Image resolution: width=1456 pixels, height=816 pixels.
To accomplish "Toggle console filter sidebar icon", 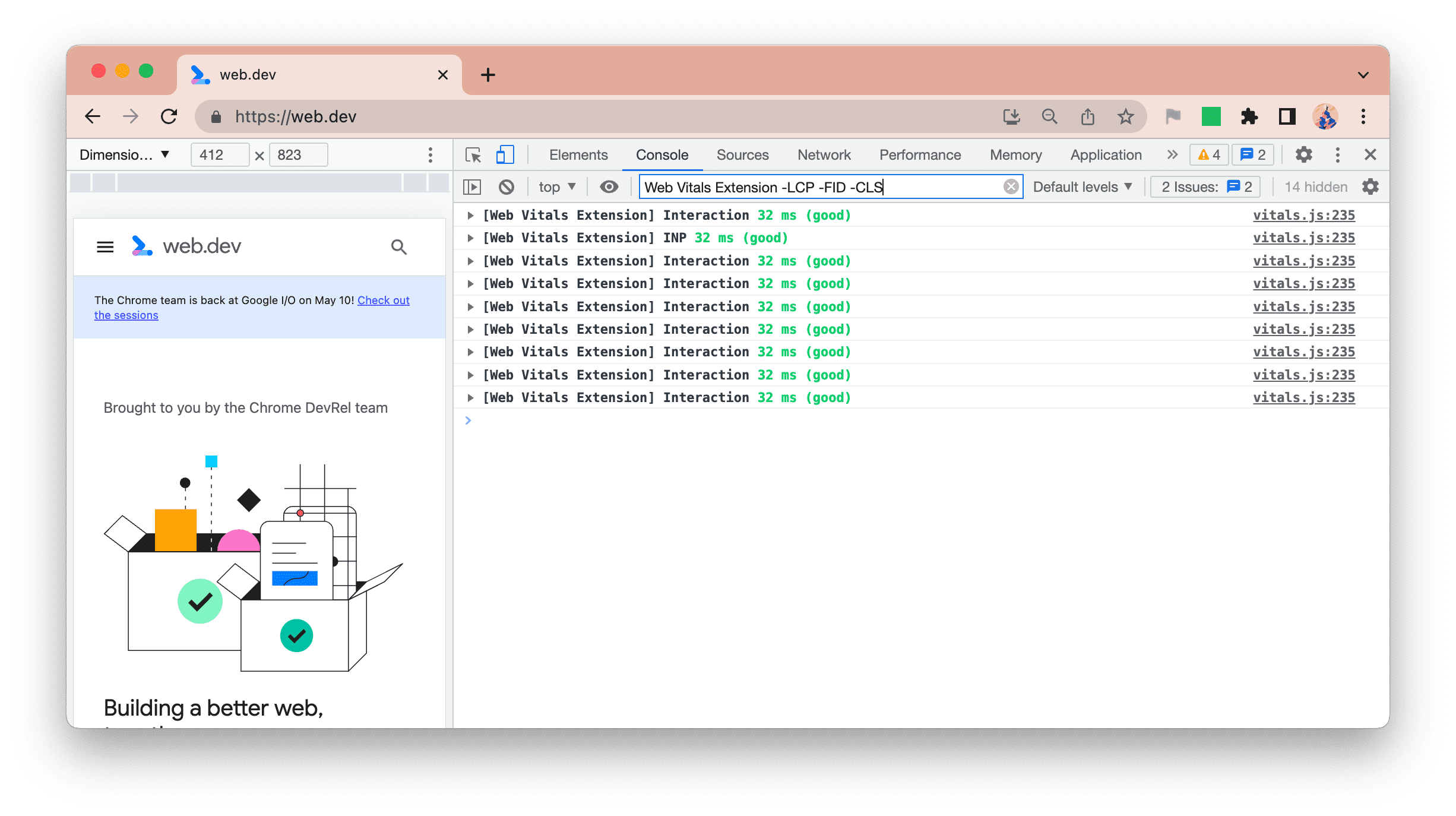I will pyautogui.click(x=475, y=187).
